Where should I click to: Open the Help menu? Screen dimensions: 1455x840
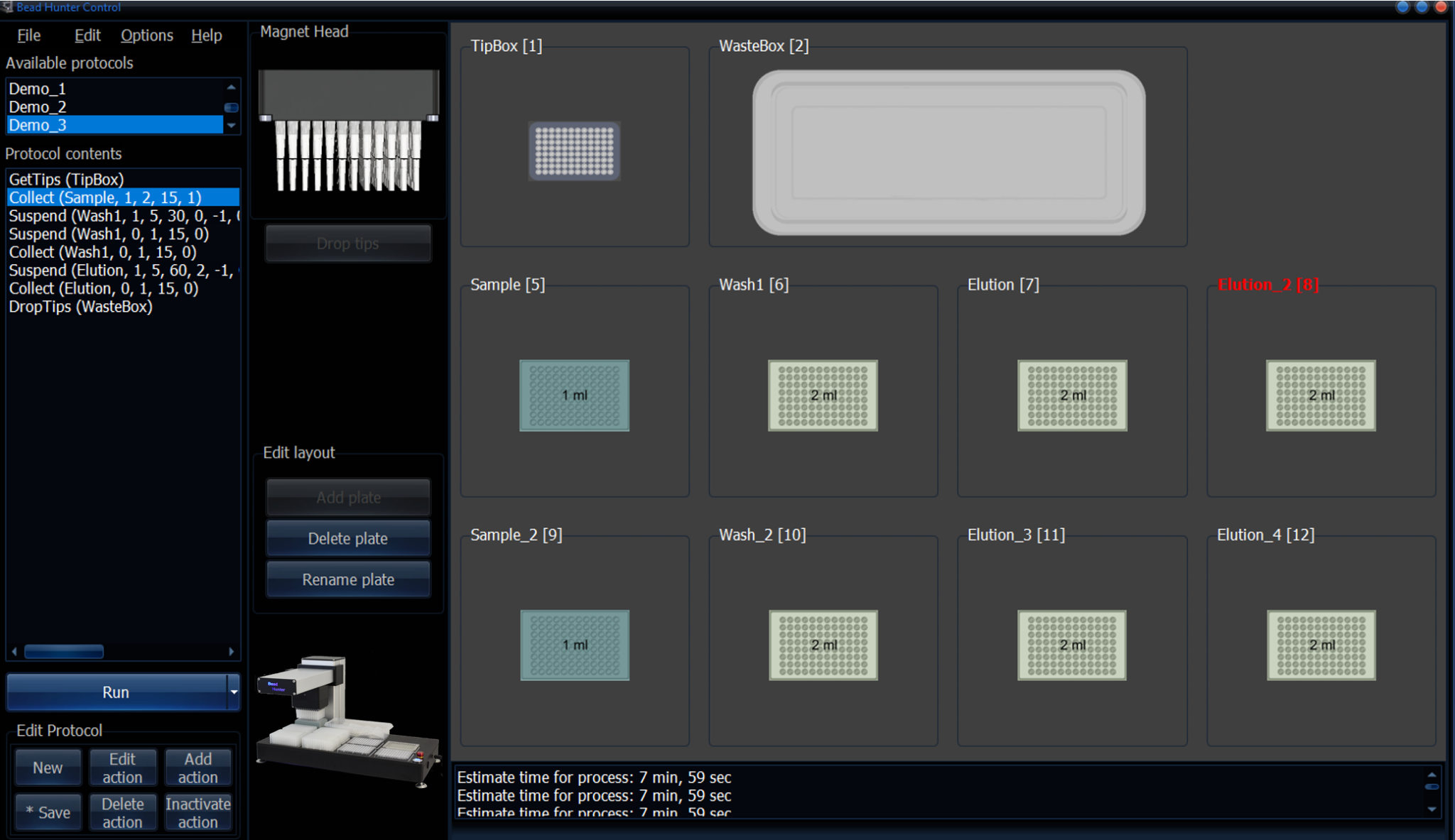(205, 35)
